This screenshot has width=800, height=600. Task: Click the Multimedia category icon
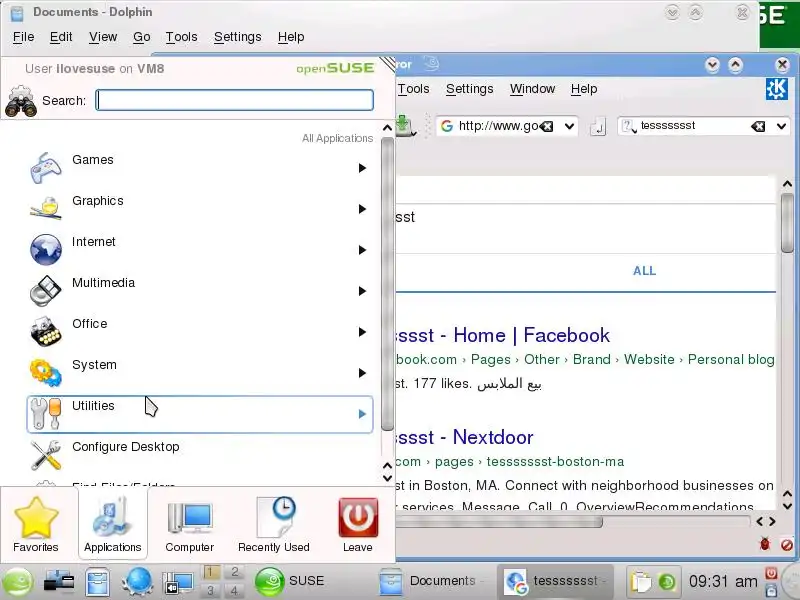click(46, 291)
